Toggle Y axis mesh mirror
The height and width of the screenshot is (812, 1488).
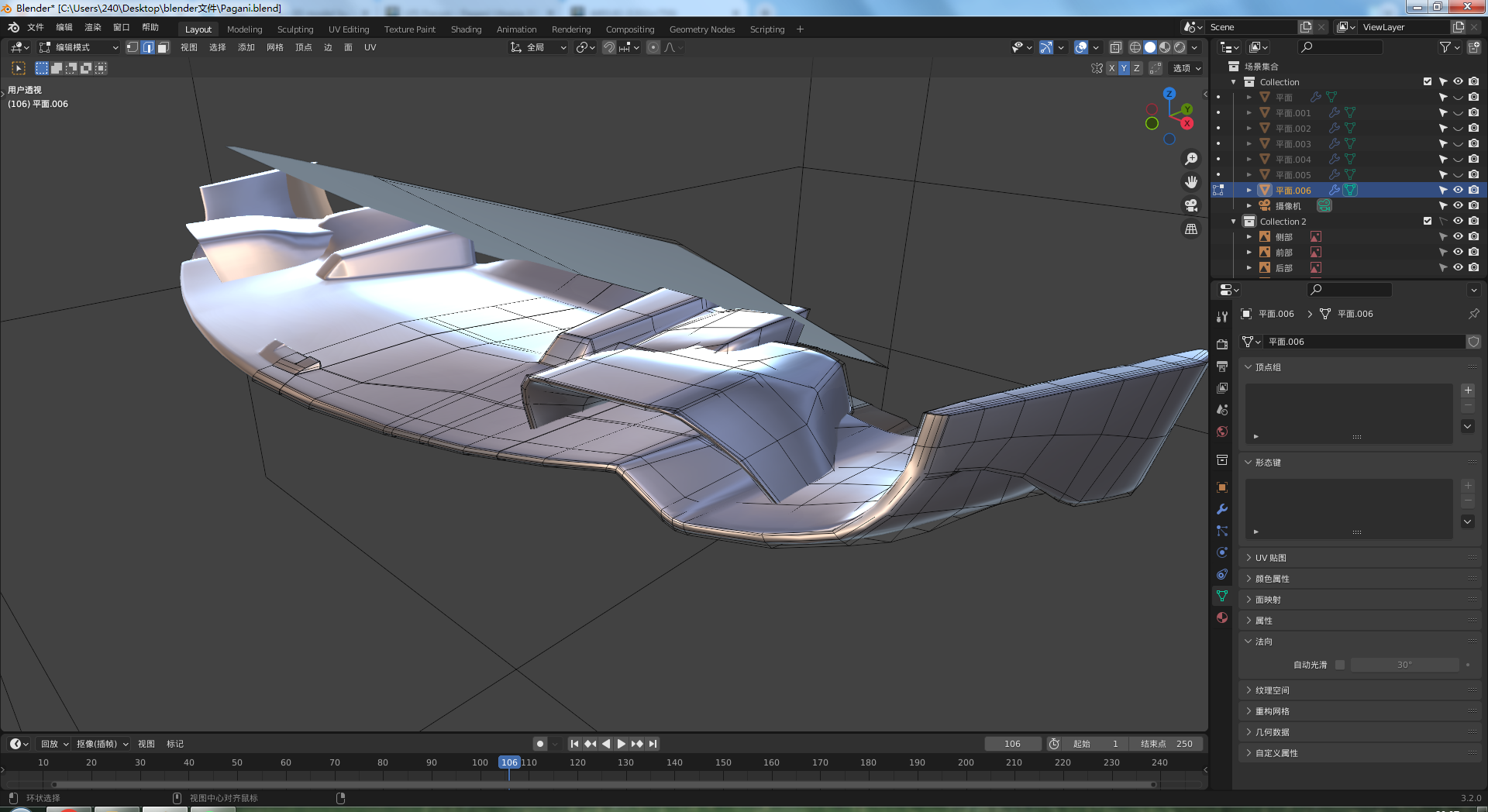[1124, 68]
